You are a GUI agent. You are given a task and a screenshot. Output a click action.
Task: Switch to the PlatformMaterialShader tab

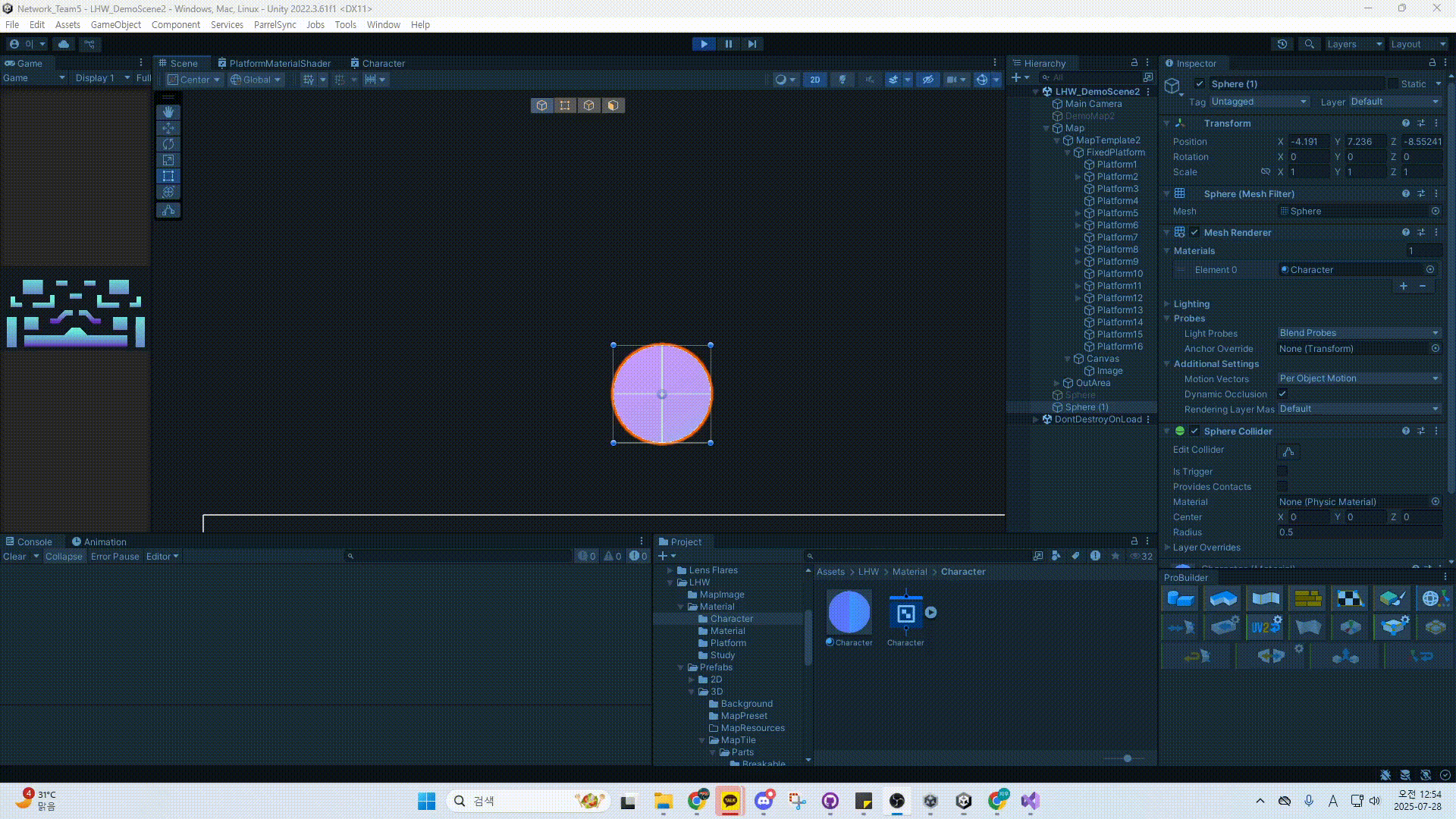click(x=275, y=63)
